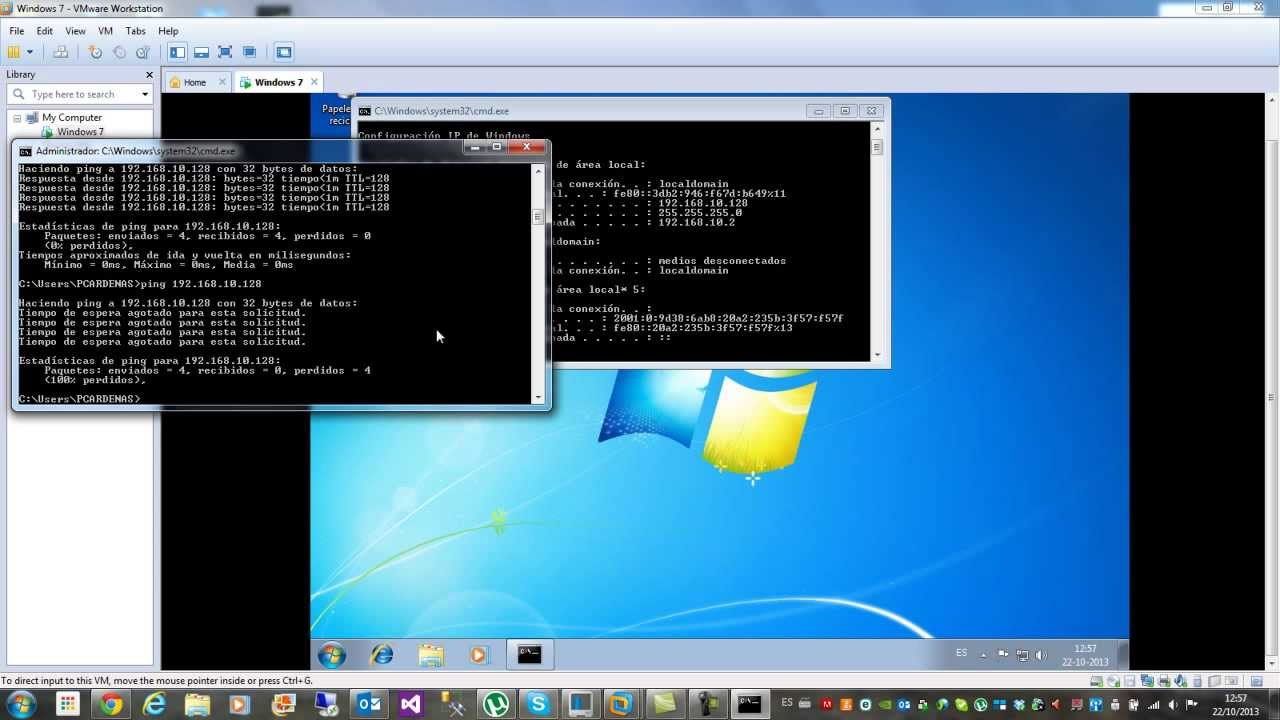The height and width of the screenshot is (720, 1280).
Task: Open the snapshot manager icon
Action: point(143,52)
